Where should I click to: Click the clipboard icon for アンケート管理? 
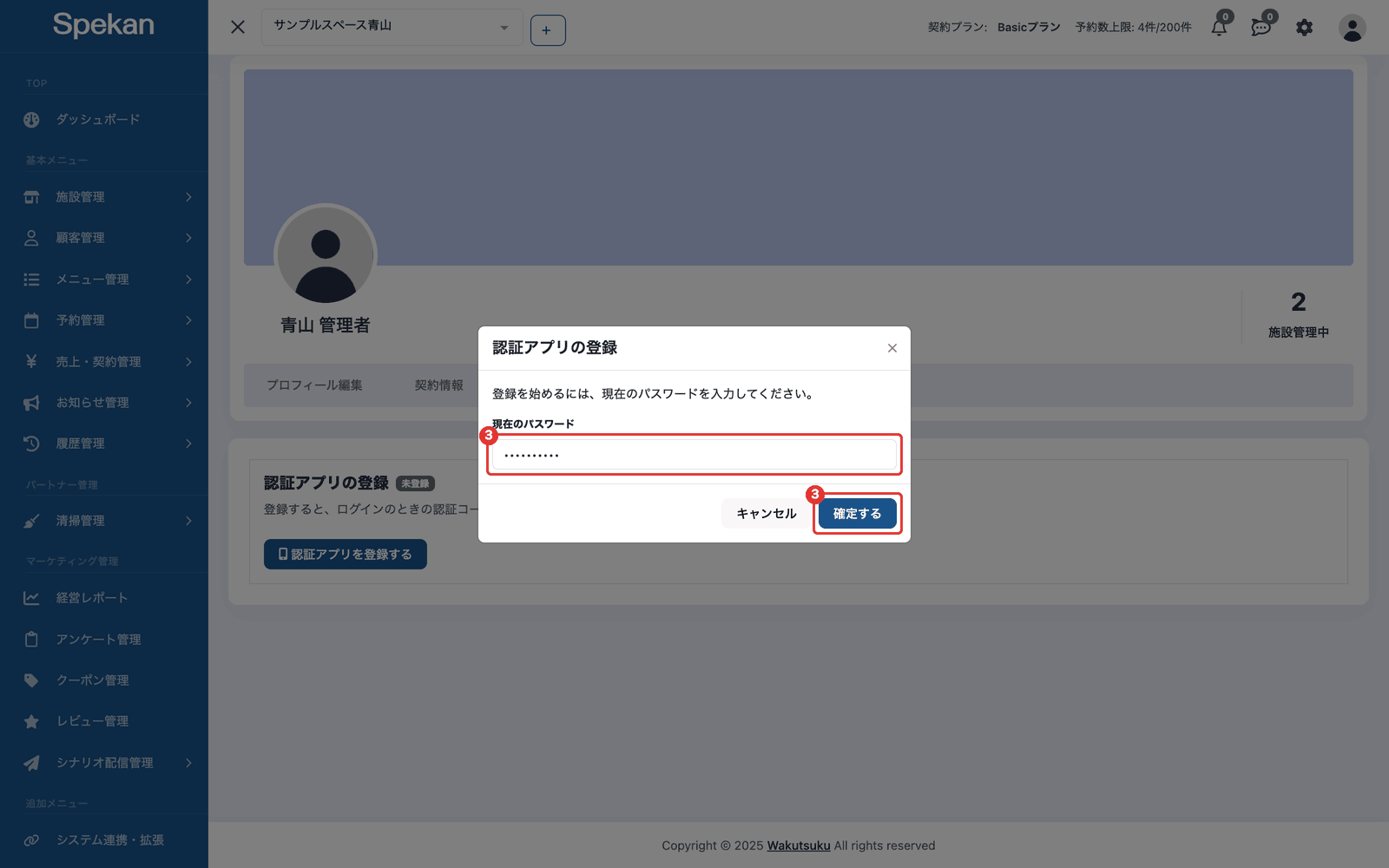coord(31,640)
